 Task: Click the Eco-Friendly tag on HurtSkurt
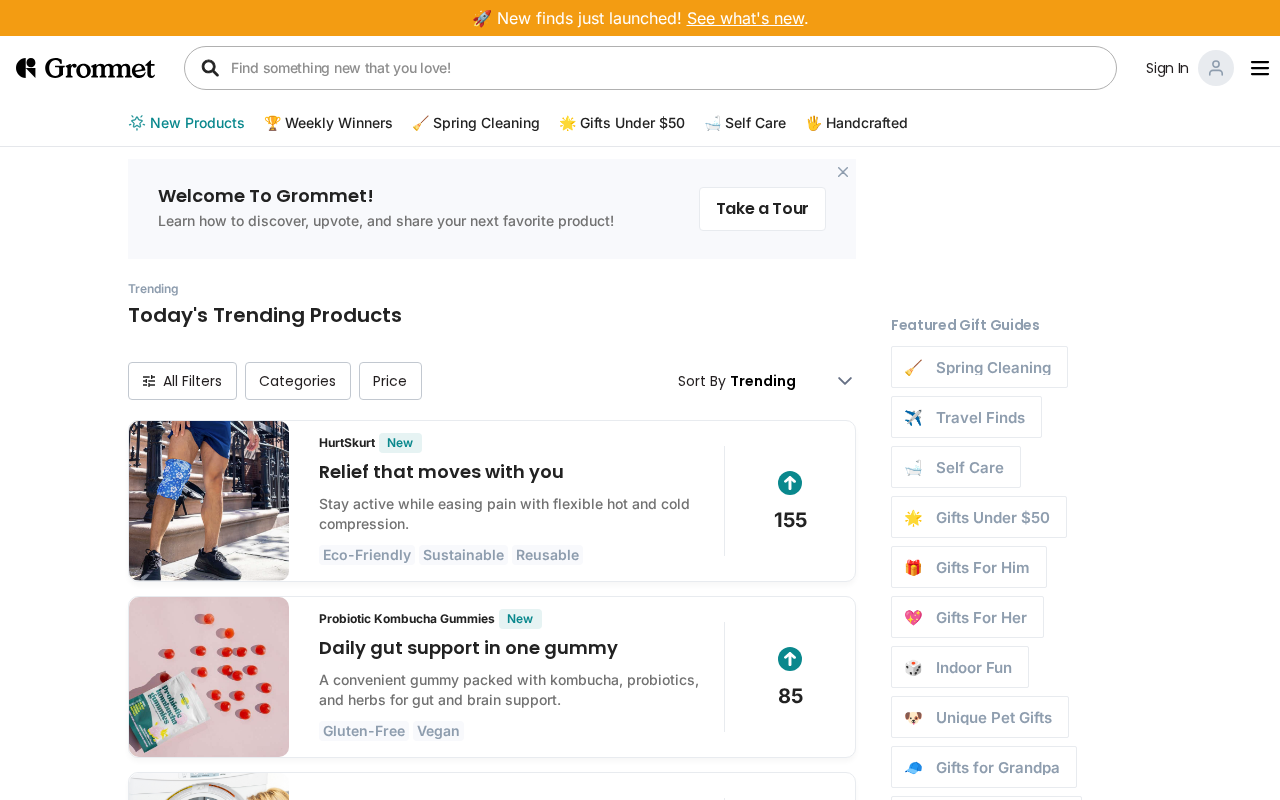[x=367, y=555]
